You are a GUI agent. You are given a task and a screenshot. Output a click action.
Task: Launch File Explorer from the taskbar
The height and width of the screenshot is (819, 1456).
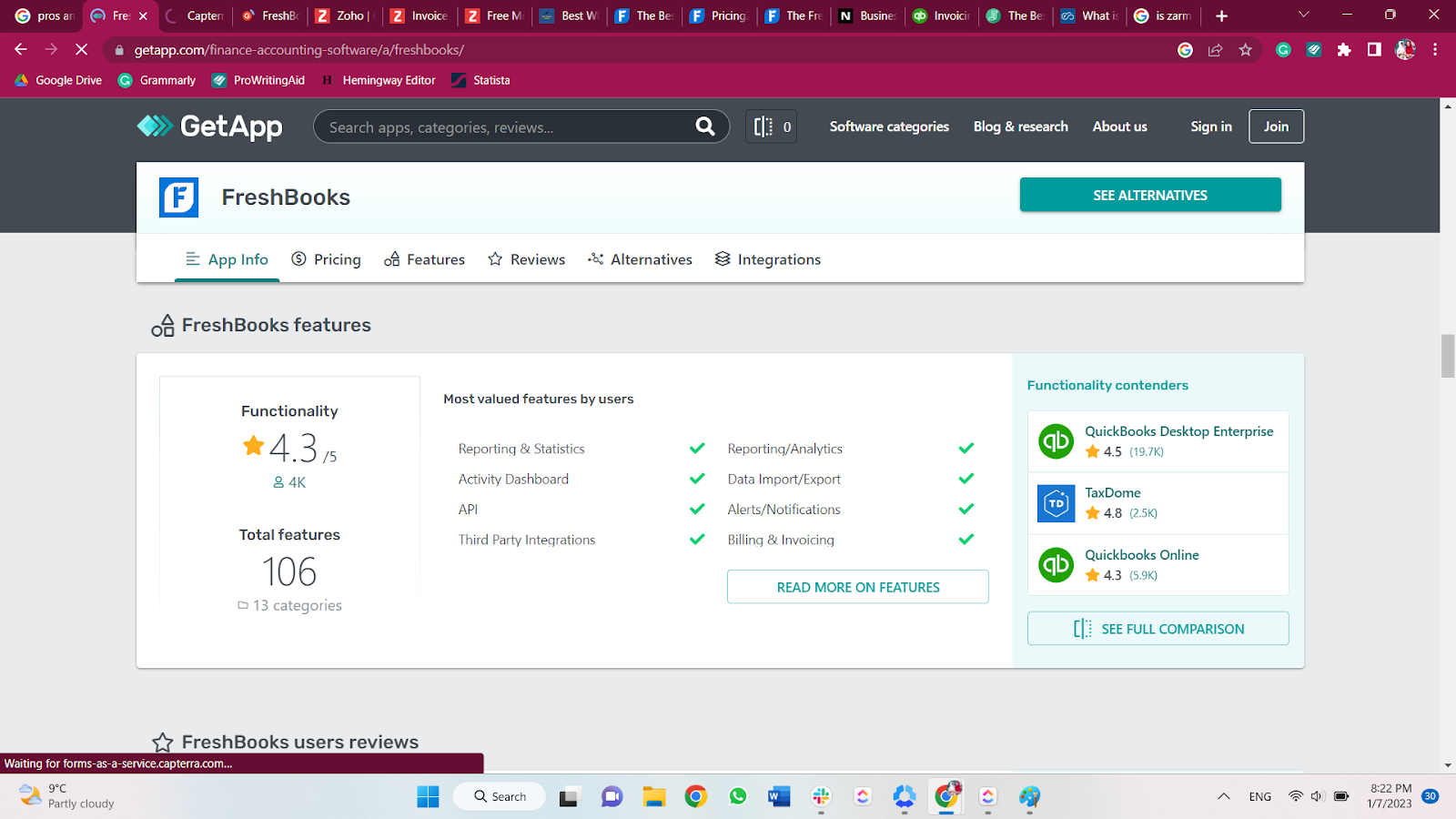[654, 796]
